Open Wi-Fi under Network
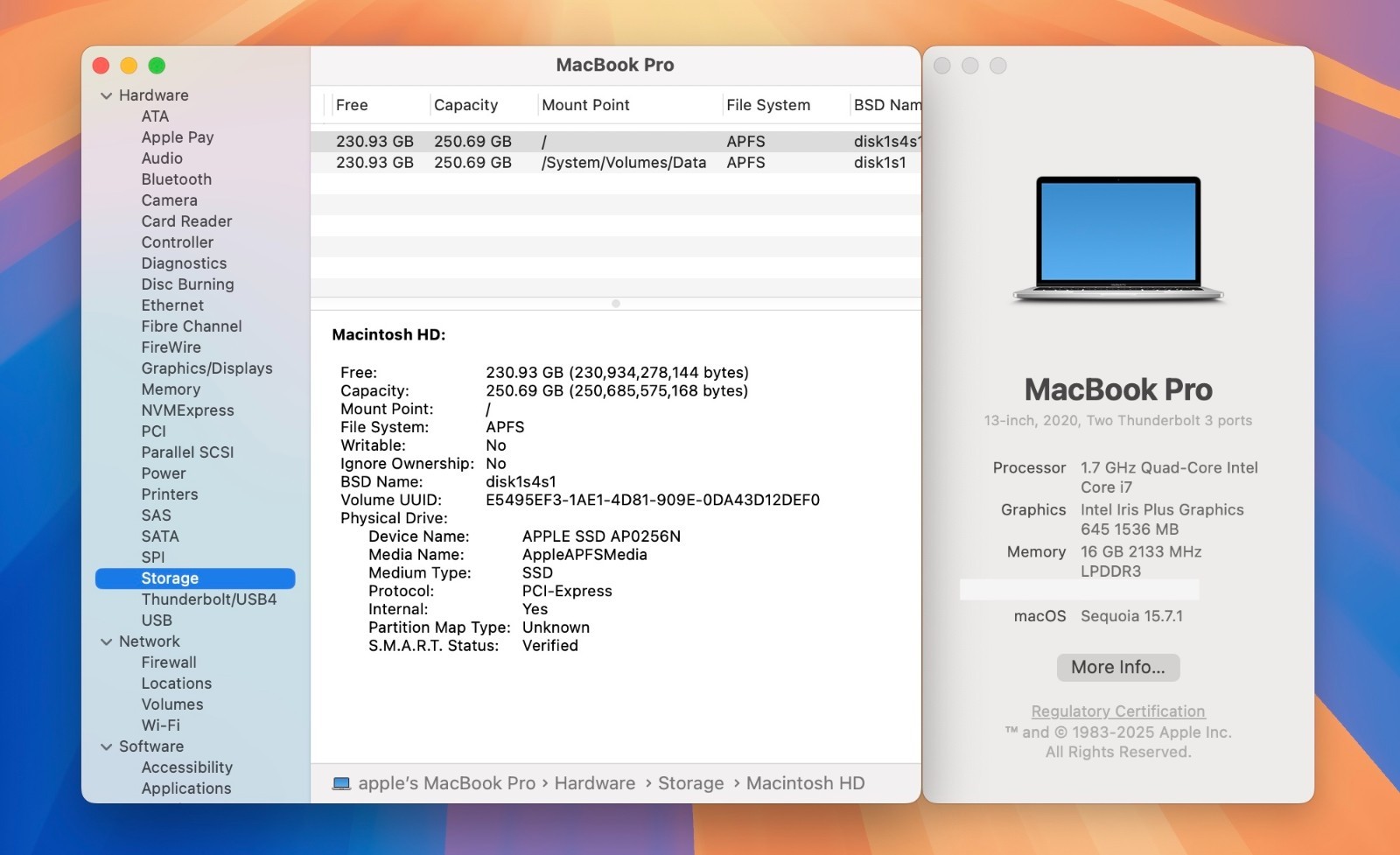 pyautogui.click(x=160, y=725)
